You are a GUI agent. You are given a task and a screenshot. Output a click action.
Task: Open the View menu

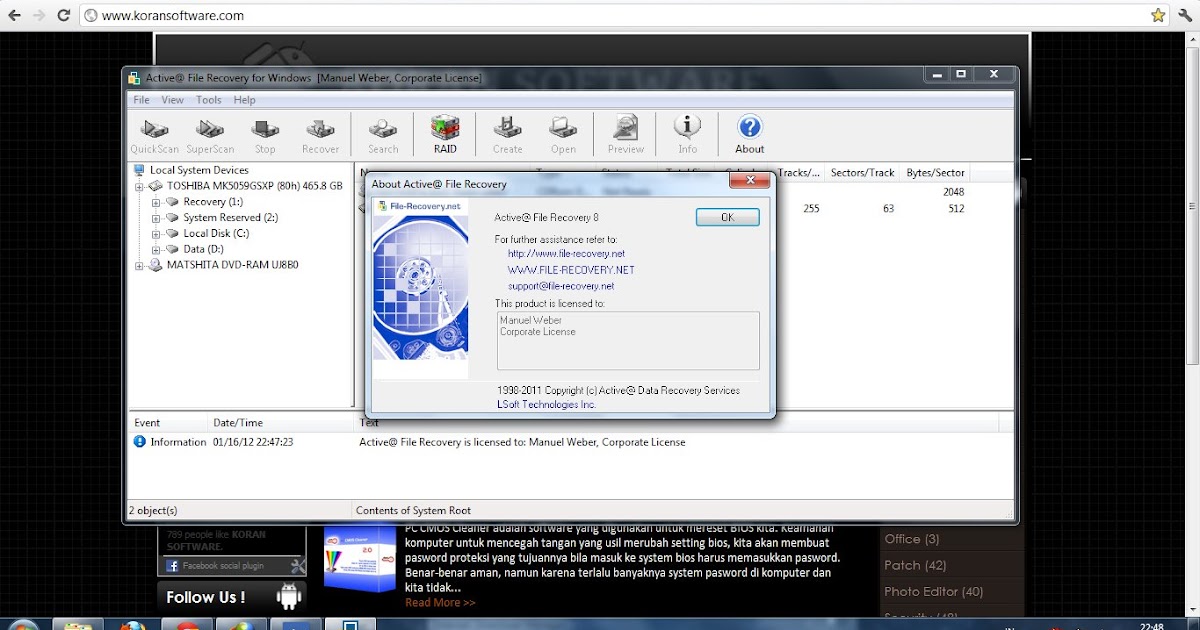(x=172, y=100)
